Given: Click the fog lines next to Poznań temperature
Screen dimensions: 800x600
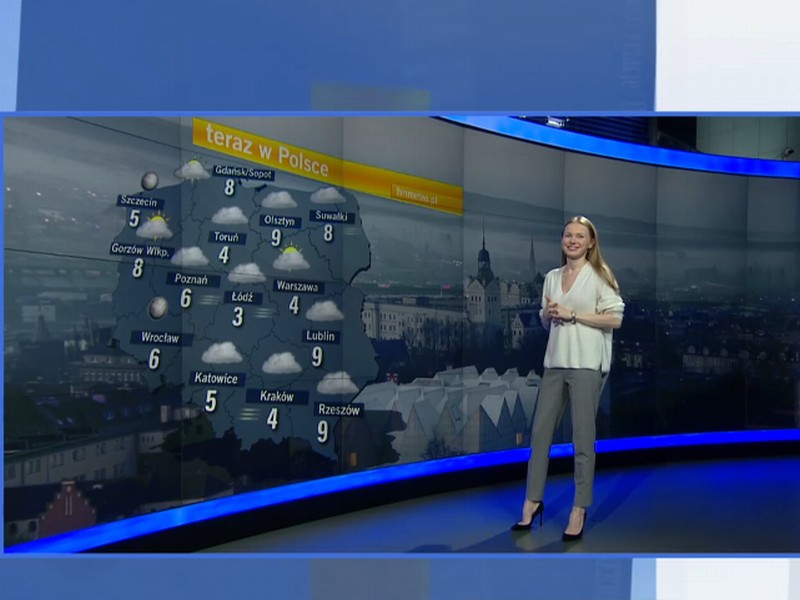Looking at the screenshot, I should point(209,299).
